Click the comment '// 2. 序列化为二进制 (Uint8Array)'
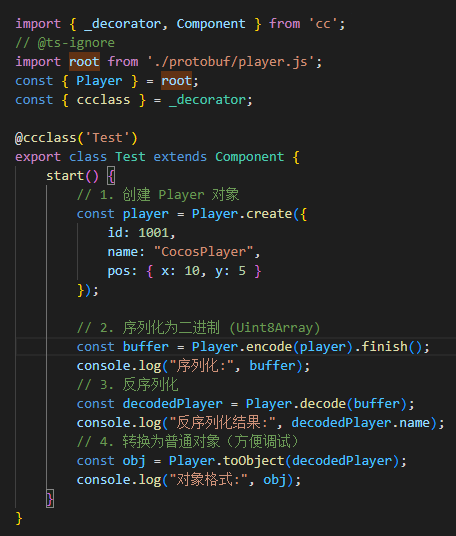 [x=199, y=328]
